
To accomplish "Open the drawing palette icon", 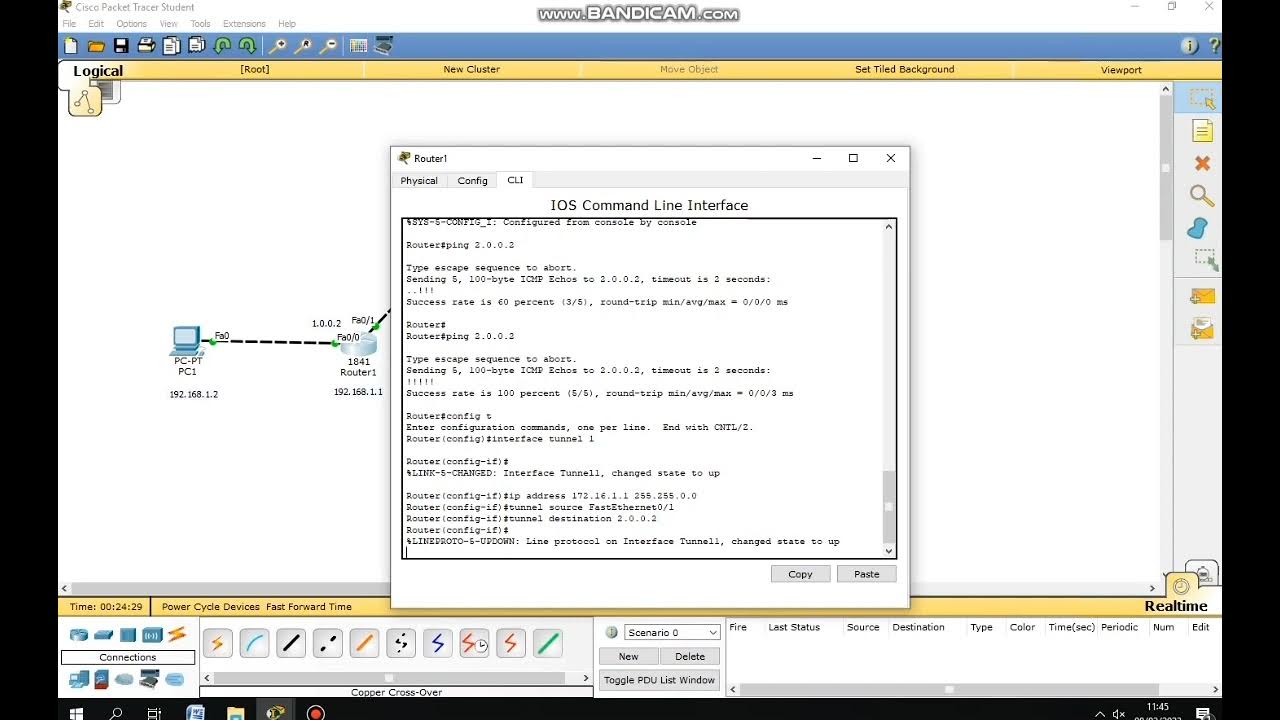I will [x=359, y=46].
